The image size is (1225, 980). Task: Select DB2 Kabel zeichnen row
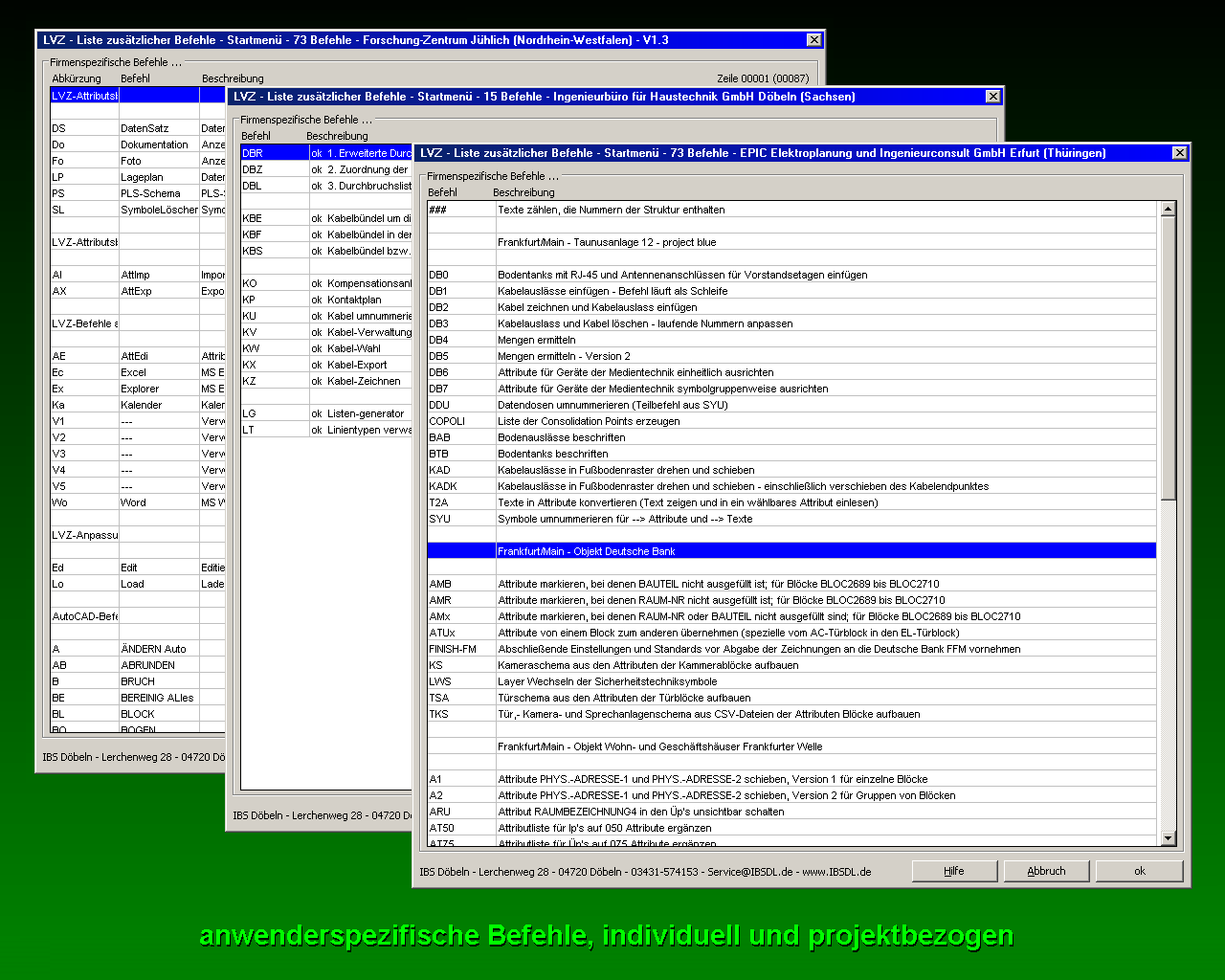coord(791,307)
